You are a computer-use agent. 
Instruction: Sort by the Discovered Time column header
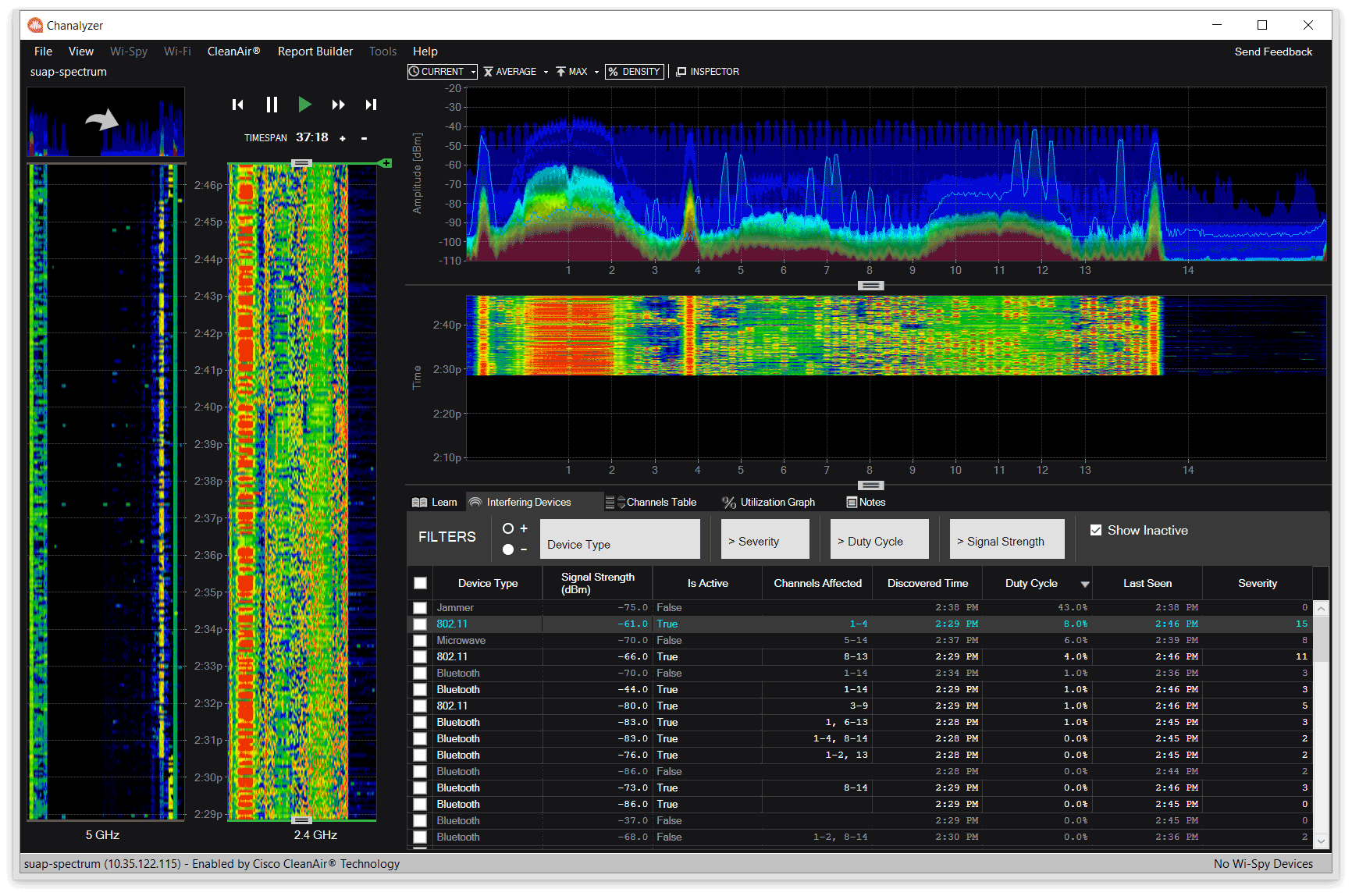[927, 583]
